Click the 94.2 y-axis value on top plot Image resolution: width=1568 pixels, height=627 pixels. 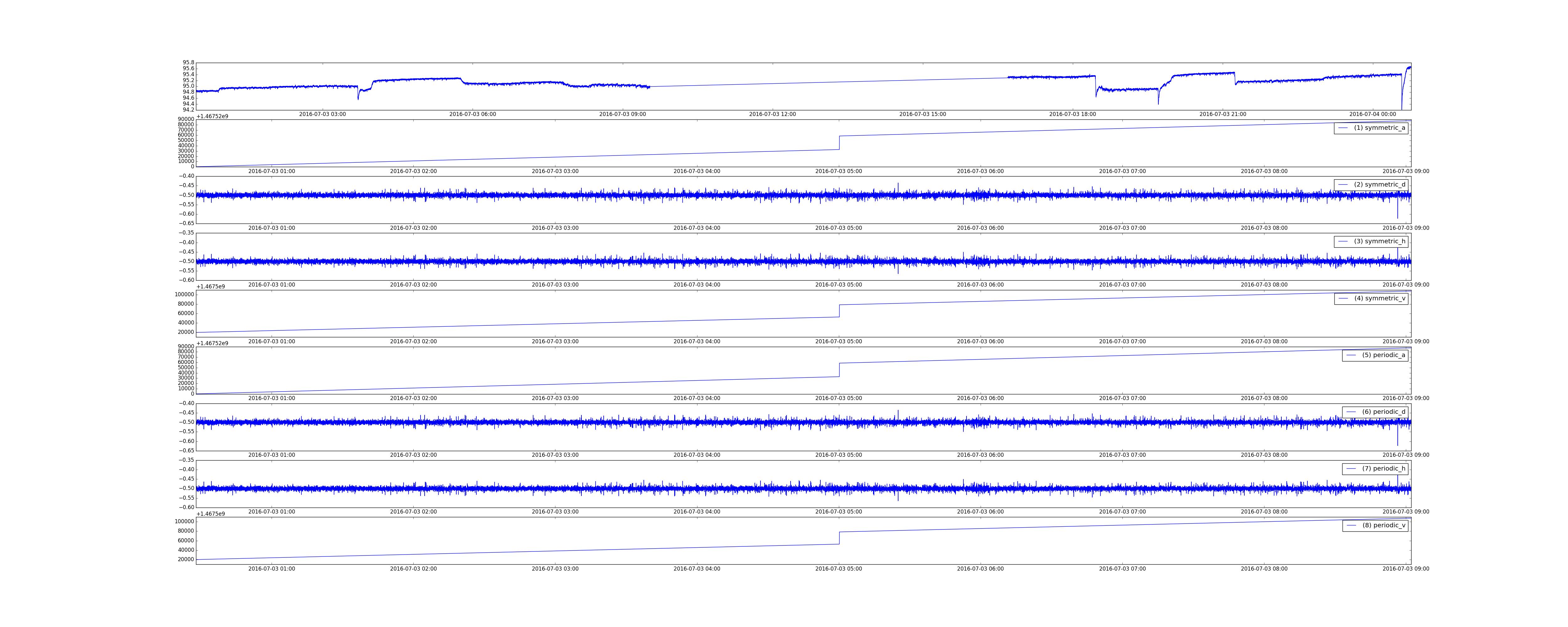[189, 110]
